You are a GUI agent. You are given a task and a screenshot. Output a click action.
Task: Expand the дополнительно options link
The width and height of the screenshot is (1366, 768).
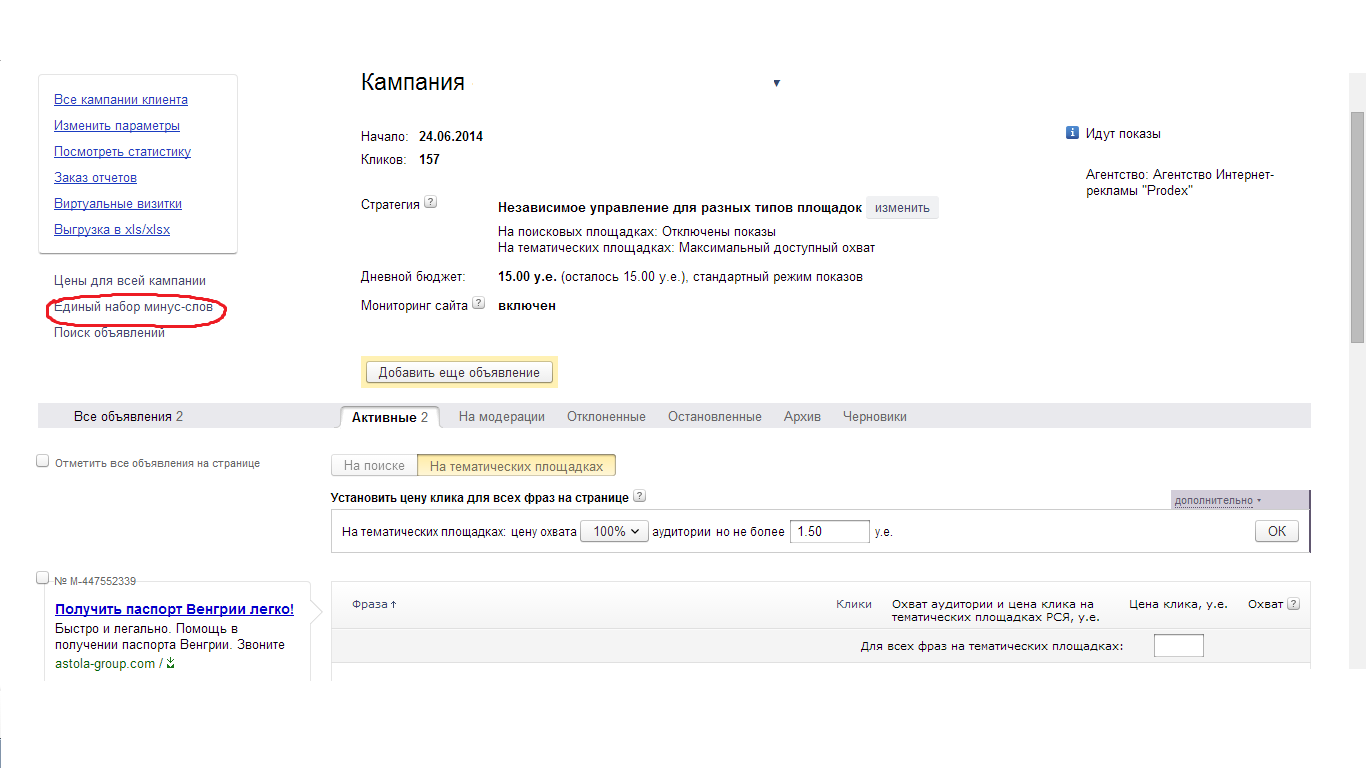pos(1218,500)
